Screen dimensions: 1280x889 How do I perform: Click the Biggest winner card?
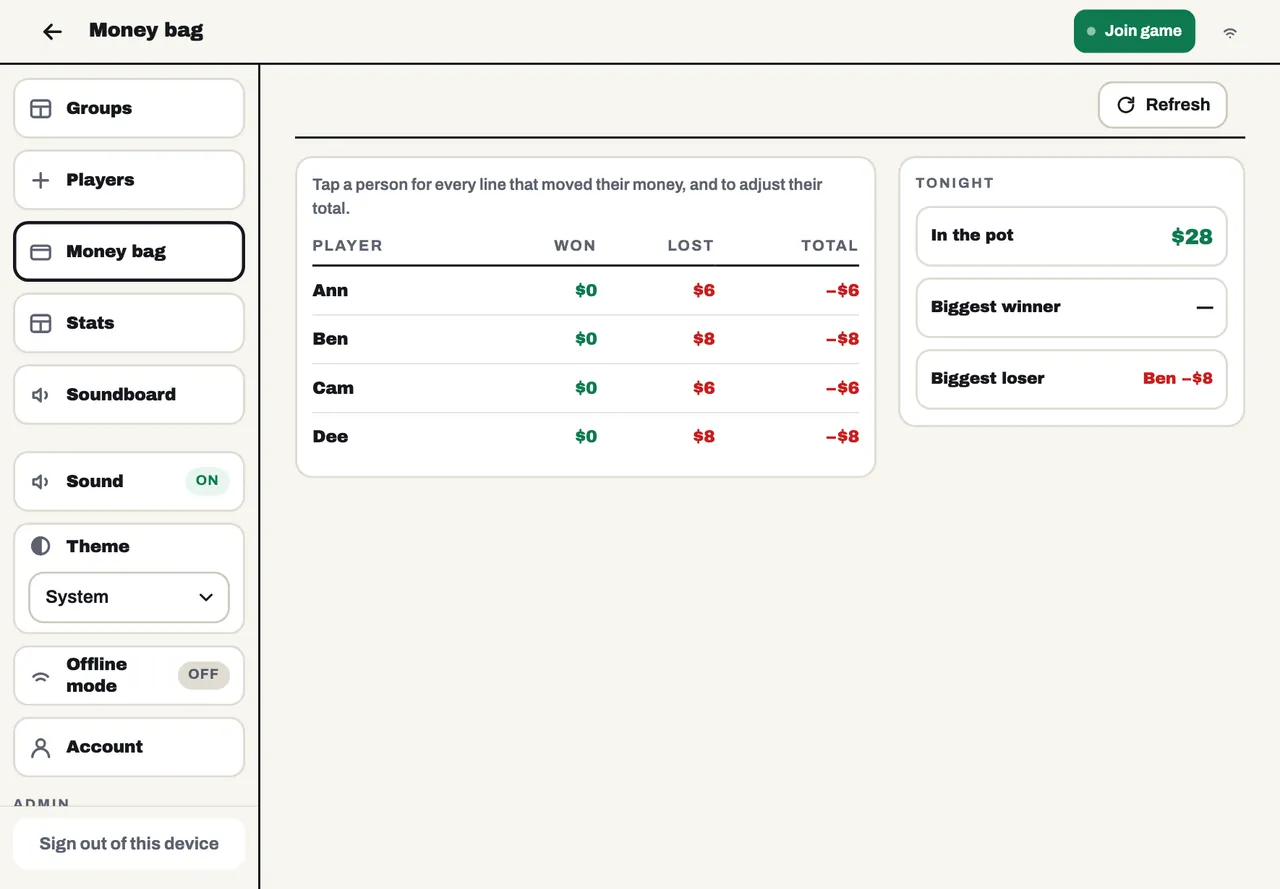[x=1072, y=307]
